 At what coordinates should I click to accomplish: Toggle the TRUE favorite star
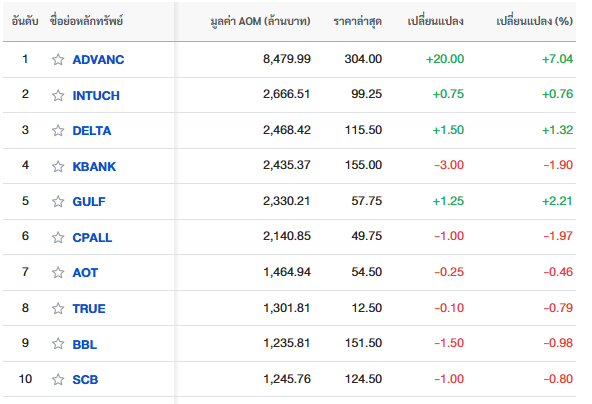tap(58, 308)
